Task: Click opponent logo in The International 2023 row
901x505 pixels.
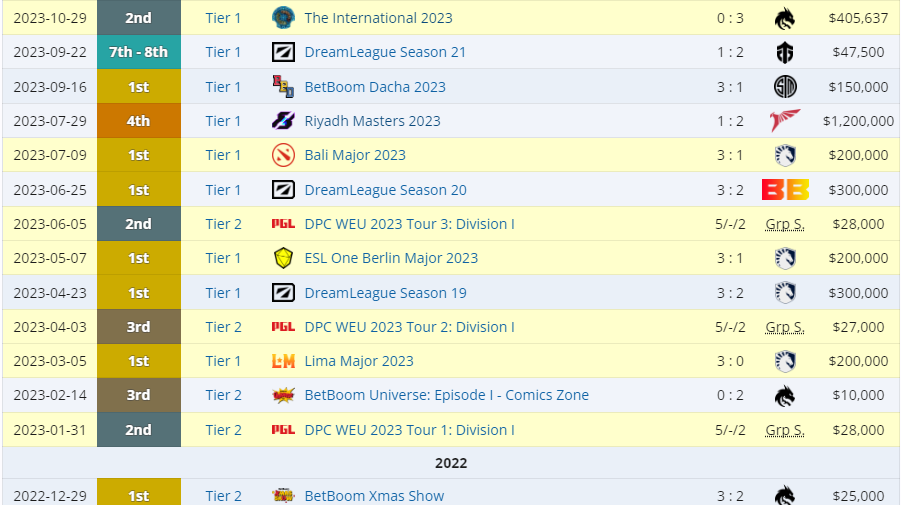Action: point(785,18)
